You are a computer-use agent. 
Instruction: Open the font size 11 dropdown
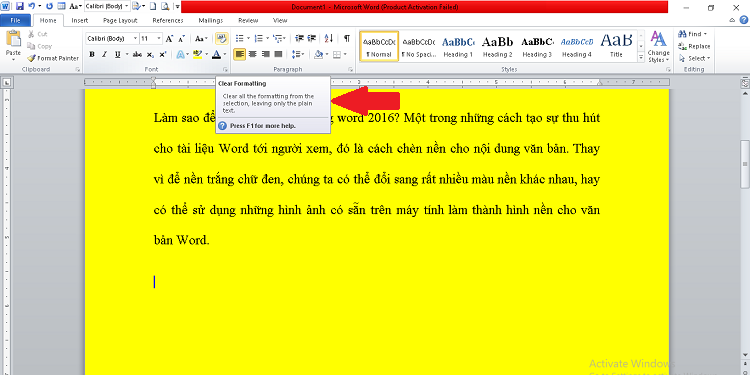tap(160, 39)
